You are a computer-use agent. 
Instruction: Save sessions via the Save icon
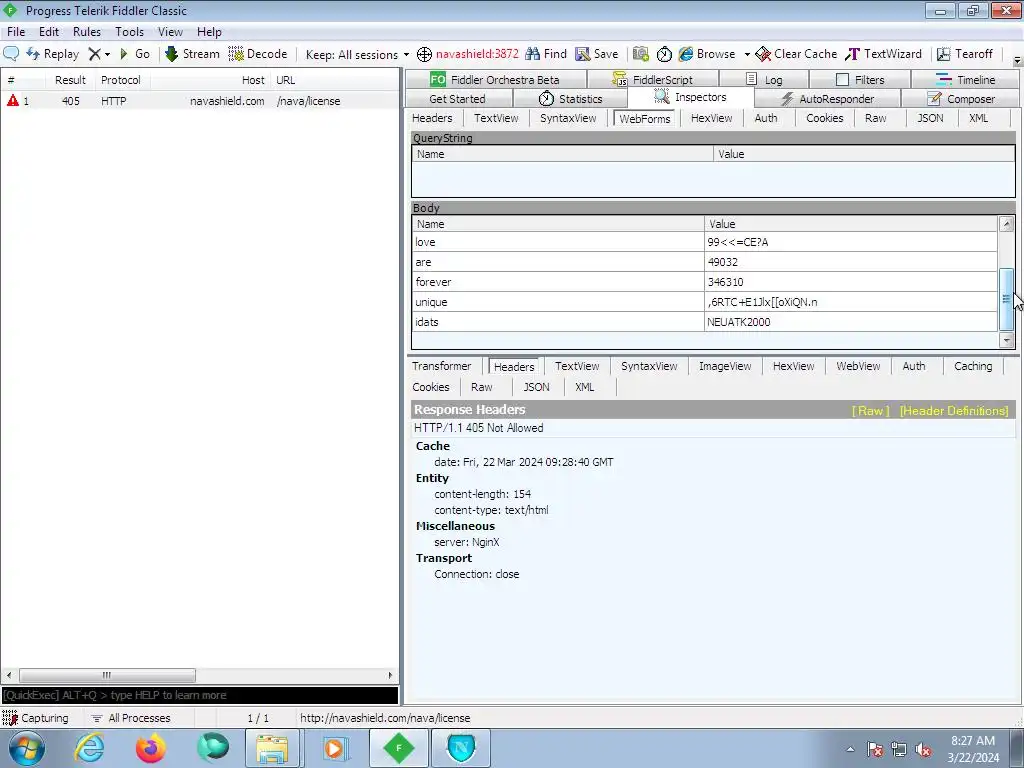(x=596, y=54)
